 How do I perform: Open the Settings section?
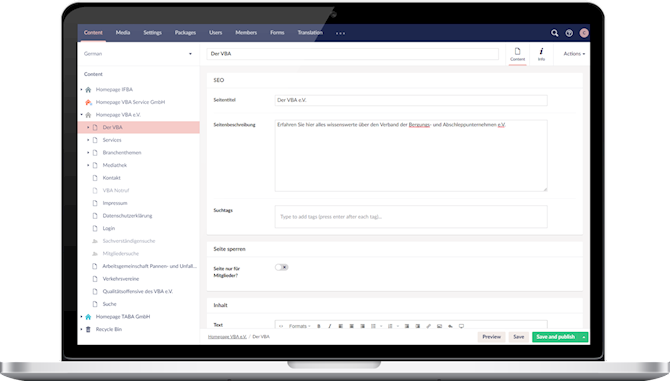pyautogui.click(x=152, y=32)
